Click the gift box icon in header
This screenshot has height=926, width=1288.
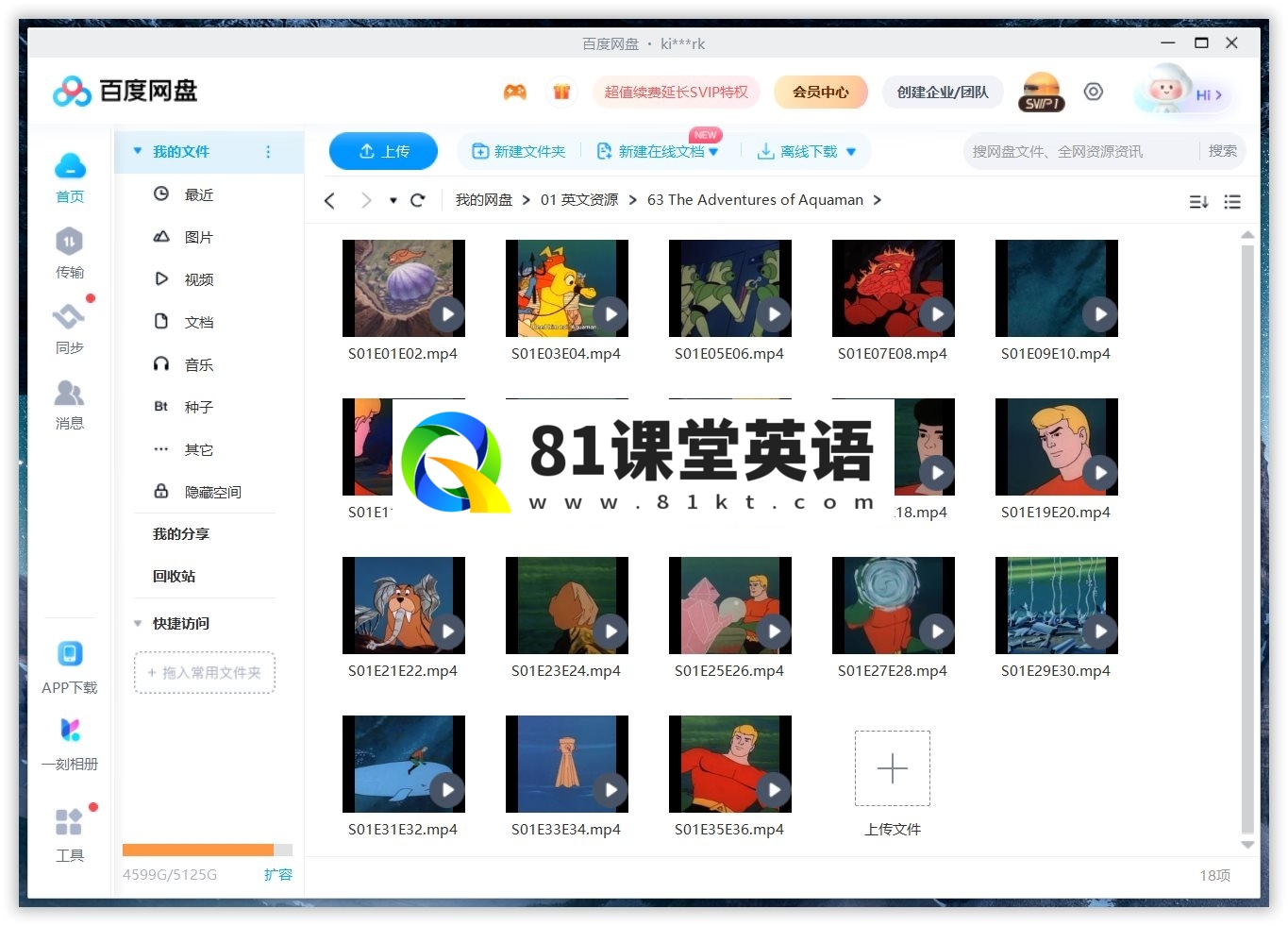click(561, 92)
